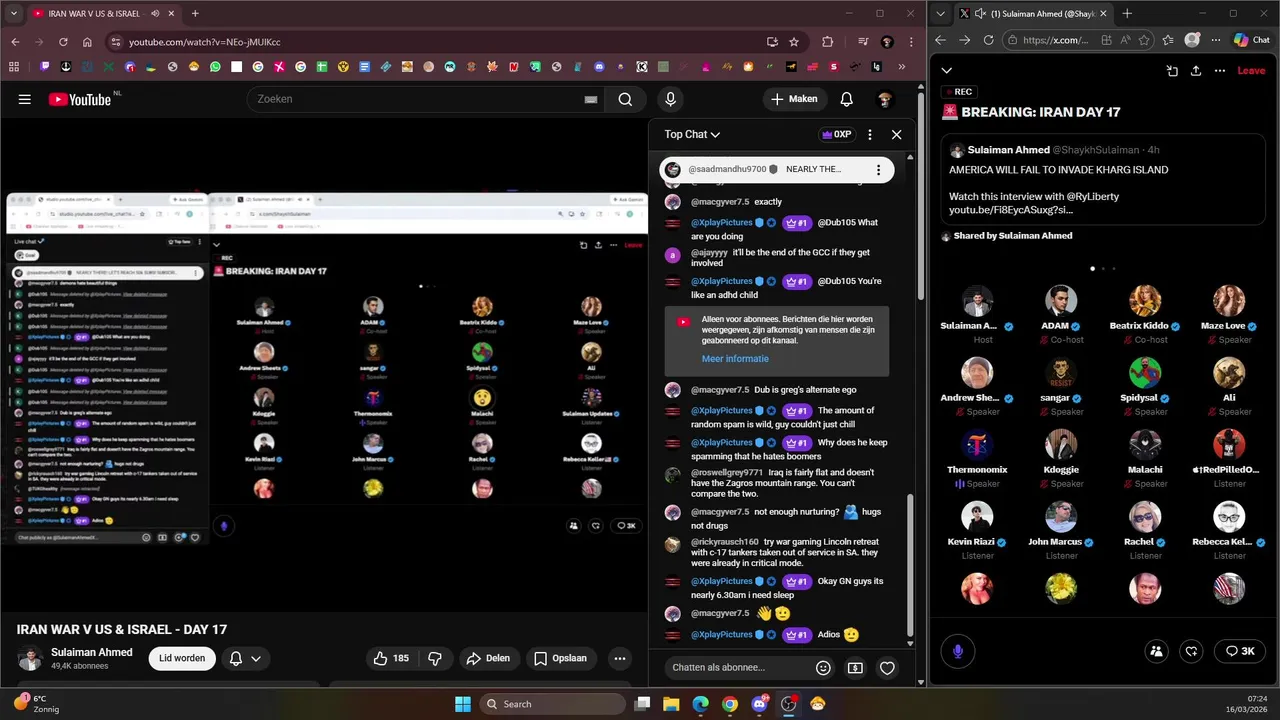The width and height of the screenshot is (1280, 720).
Task: Dislike the video with thumbs down
Action: [x=435, y=658]
